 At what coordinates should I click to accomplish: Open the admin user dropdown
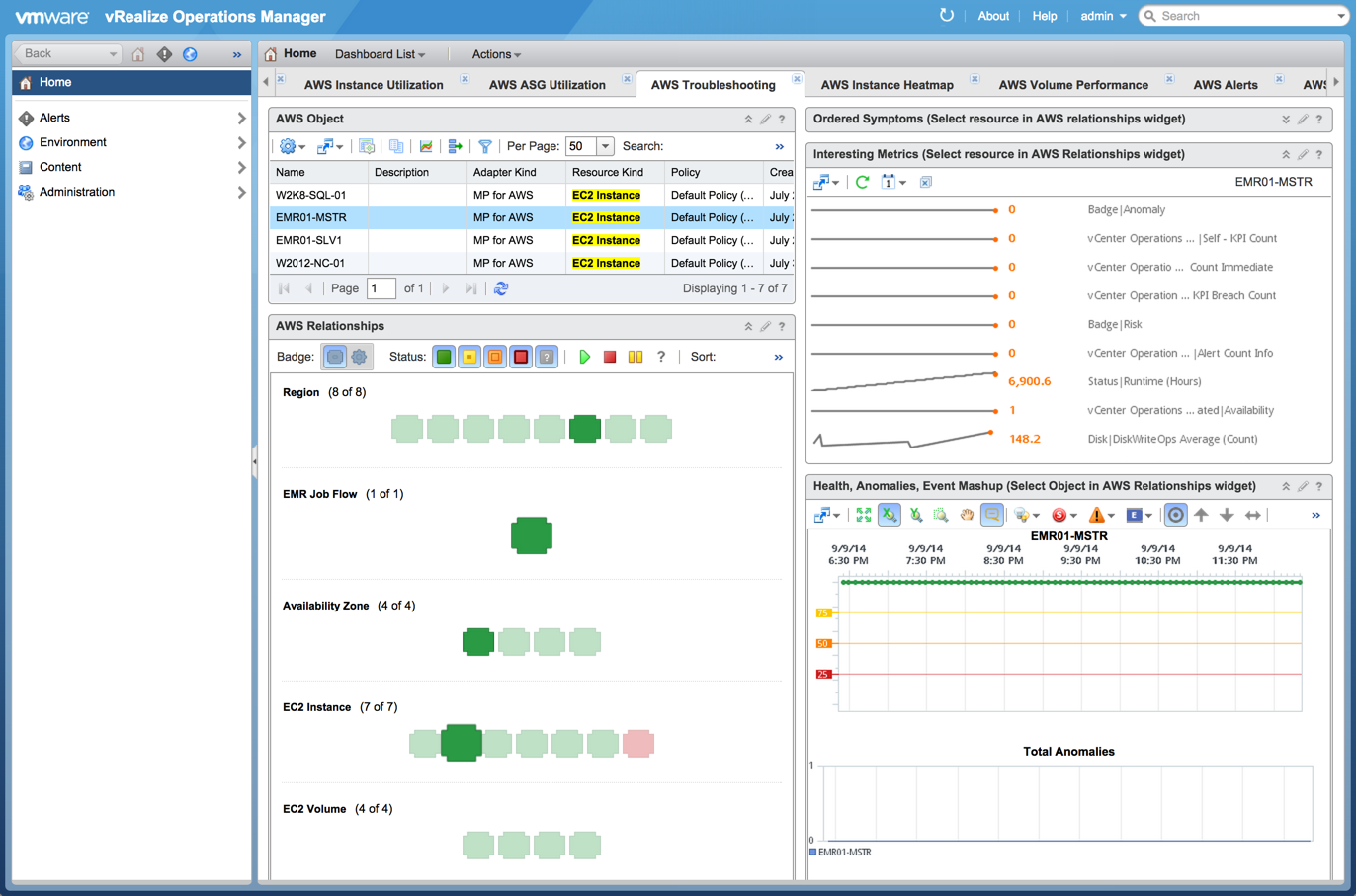1103,16
